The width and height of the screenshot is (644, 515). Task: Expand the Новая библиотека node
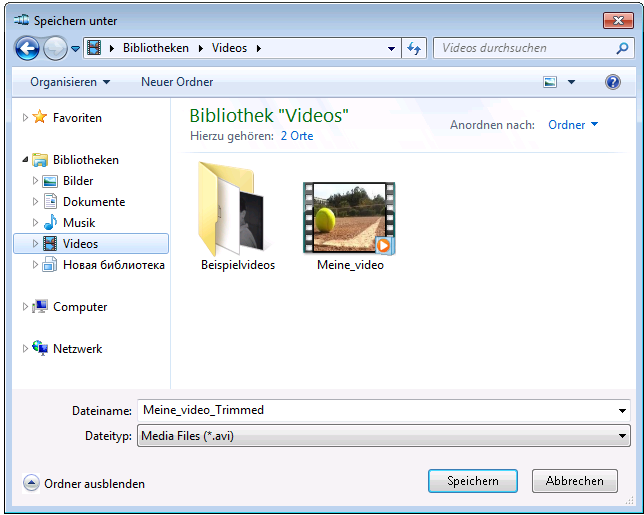point(35,264)
